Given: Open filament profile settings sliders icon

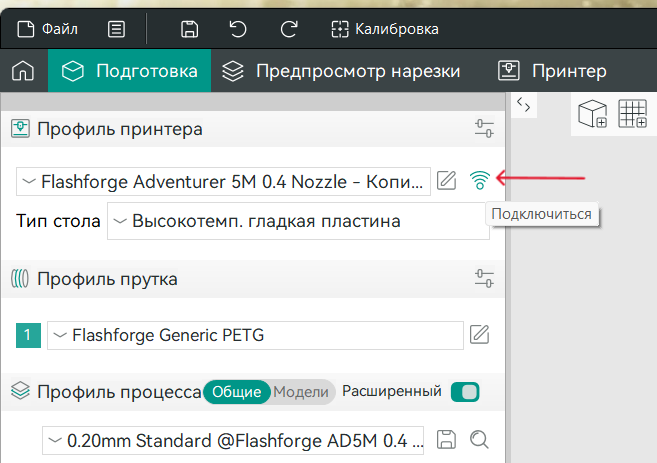Looking at the screenshot, I should 484,278.
